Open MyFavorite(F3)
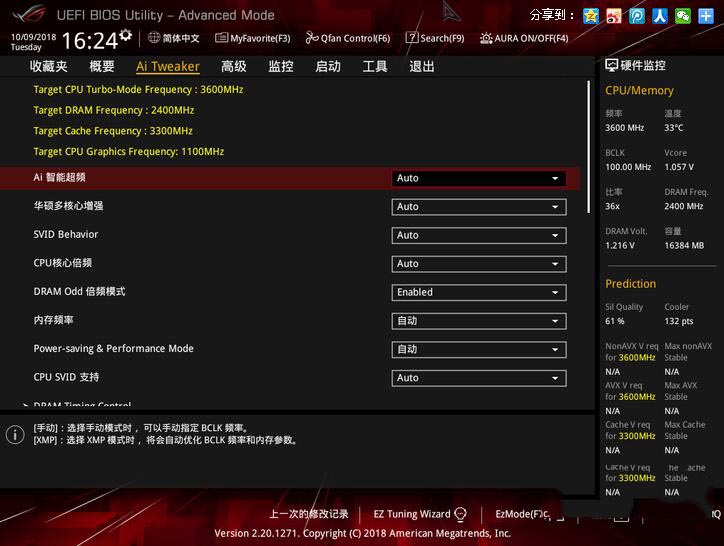Viewport: 724px width, 546px height. click(x=253, y=38)
